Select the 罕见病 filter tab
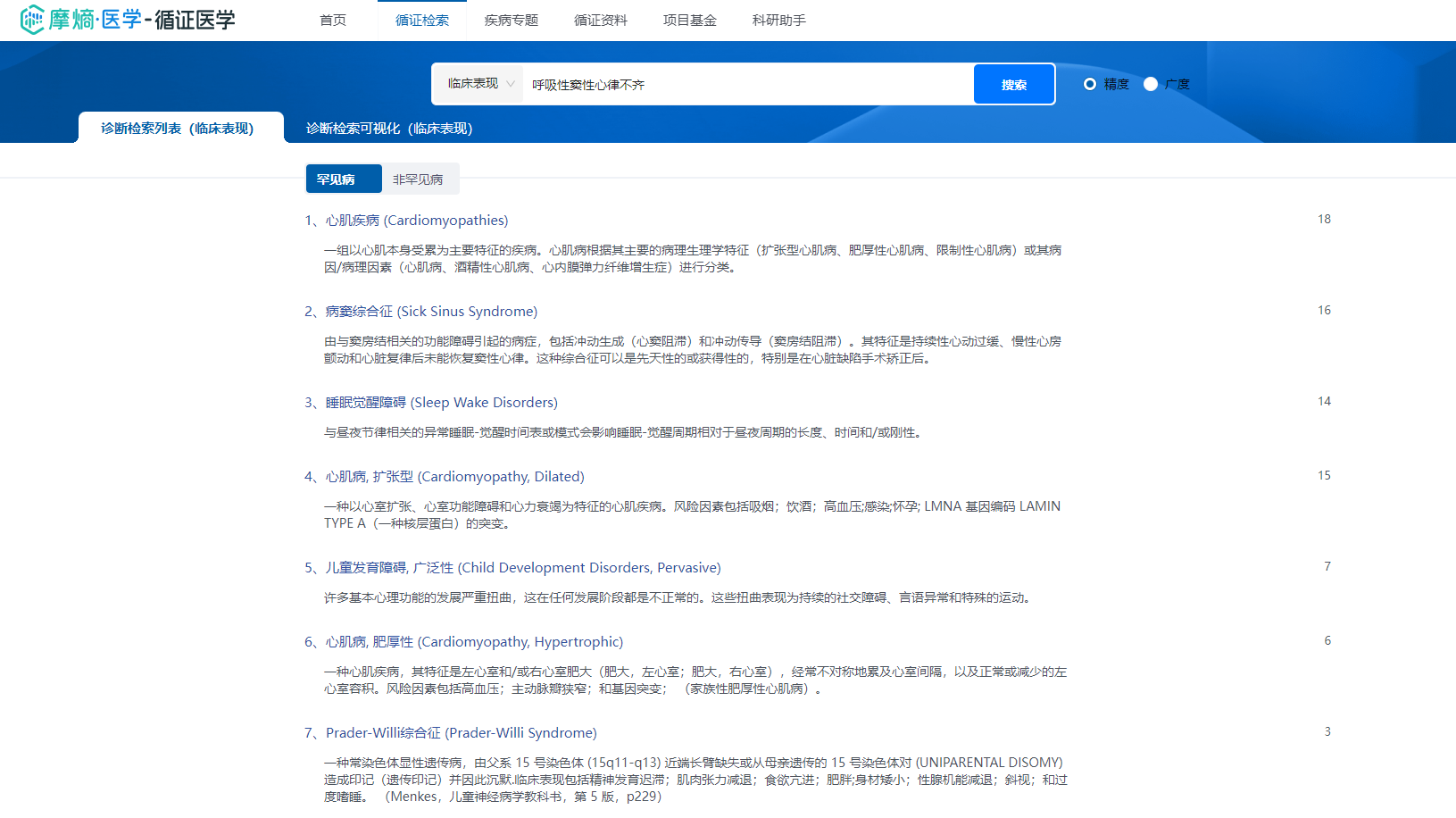Image resolution: width=1456 pixels, height=818 pixels. click(336, 179)
